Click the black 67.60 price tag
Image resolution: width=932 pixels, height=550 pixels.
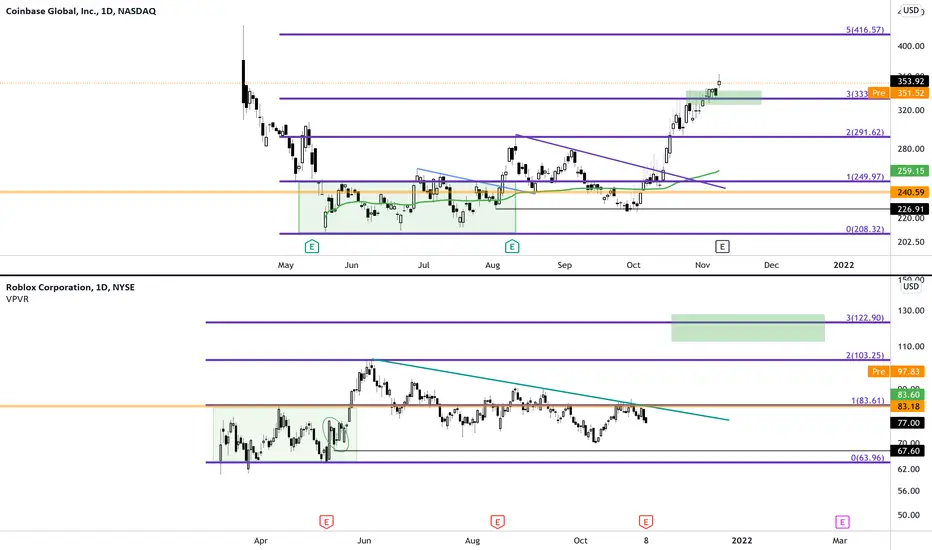click(x=907, y=451)
